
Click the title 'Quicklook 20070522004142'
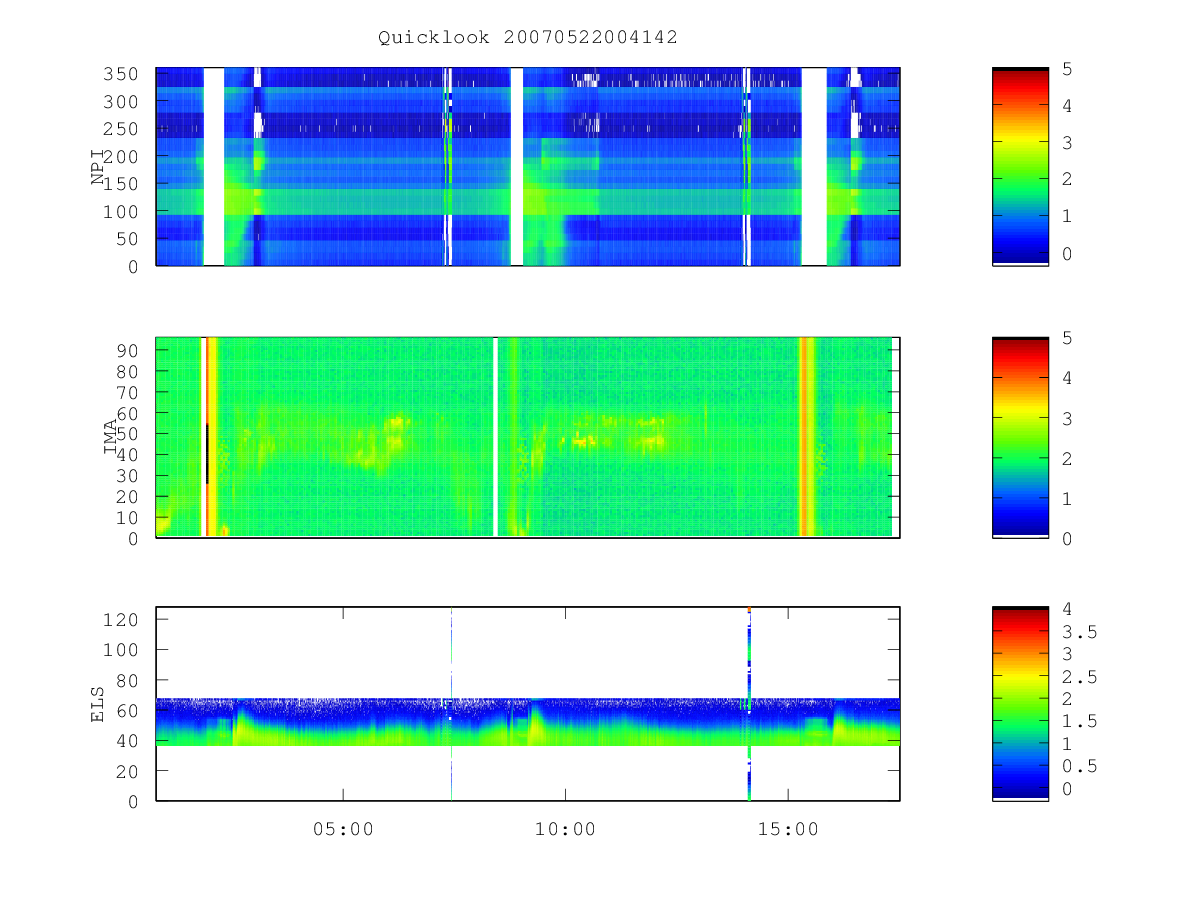tap(528, 37)
